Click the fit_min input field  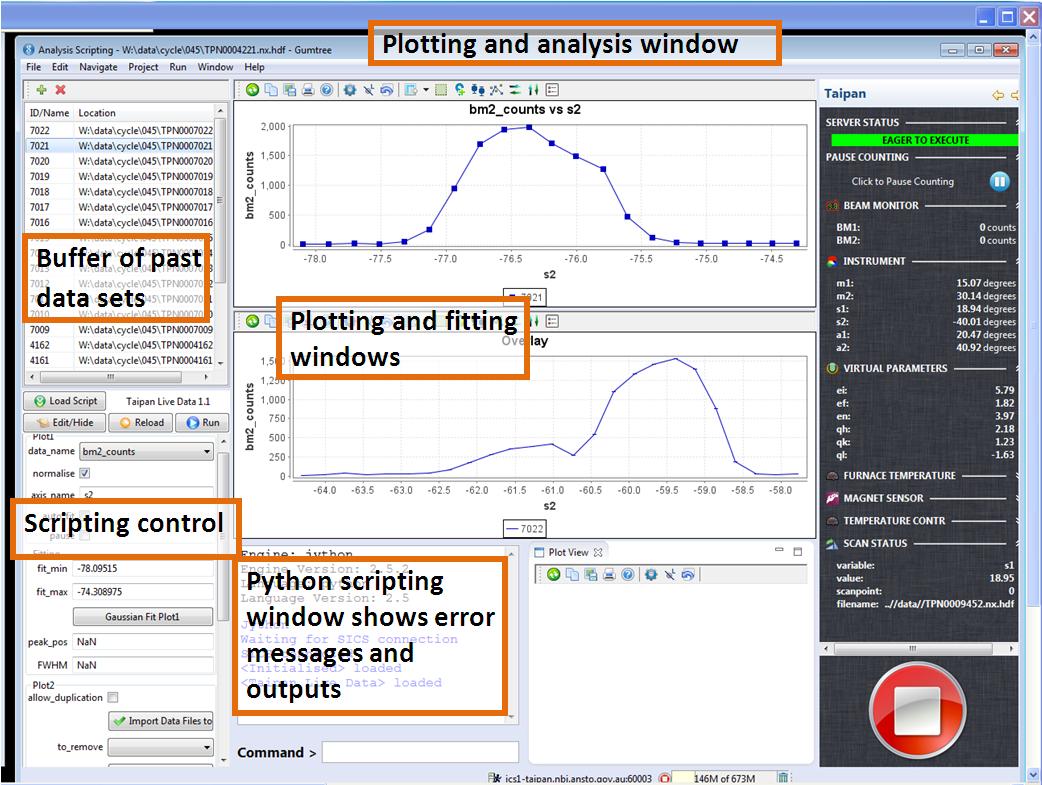pos(145,568)
